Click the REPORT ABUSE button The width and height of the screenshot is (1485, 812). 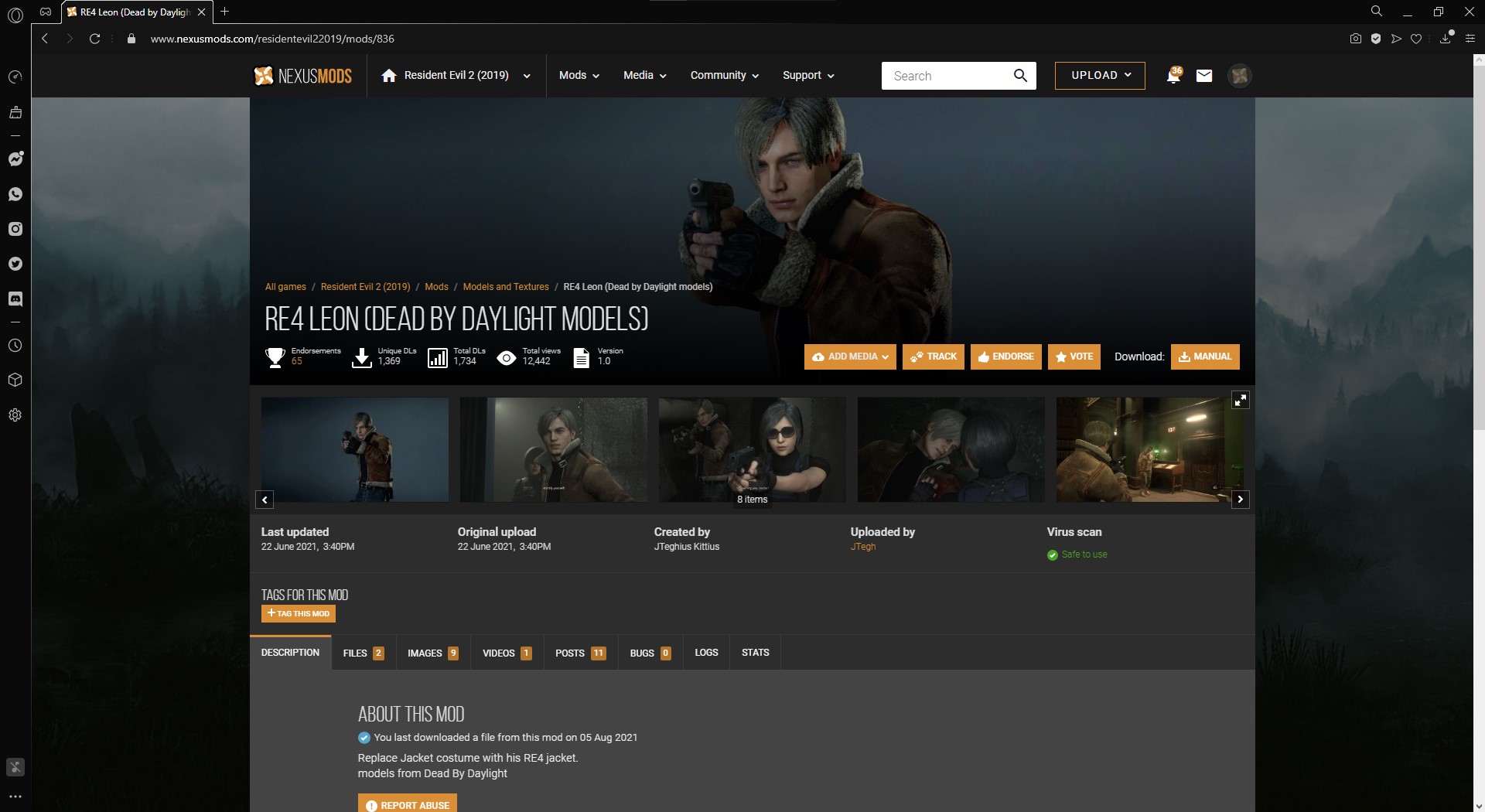(408, 804)
